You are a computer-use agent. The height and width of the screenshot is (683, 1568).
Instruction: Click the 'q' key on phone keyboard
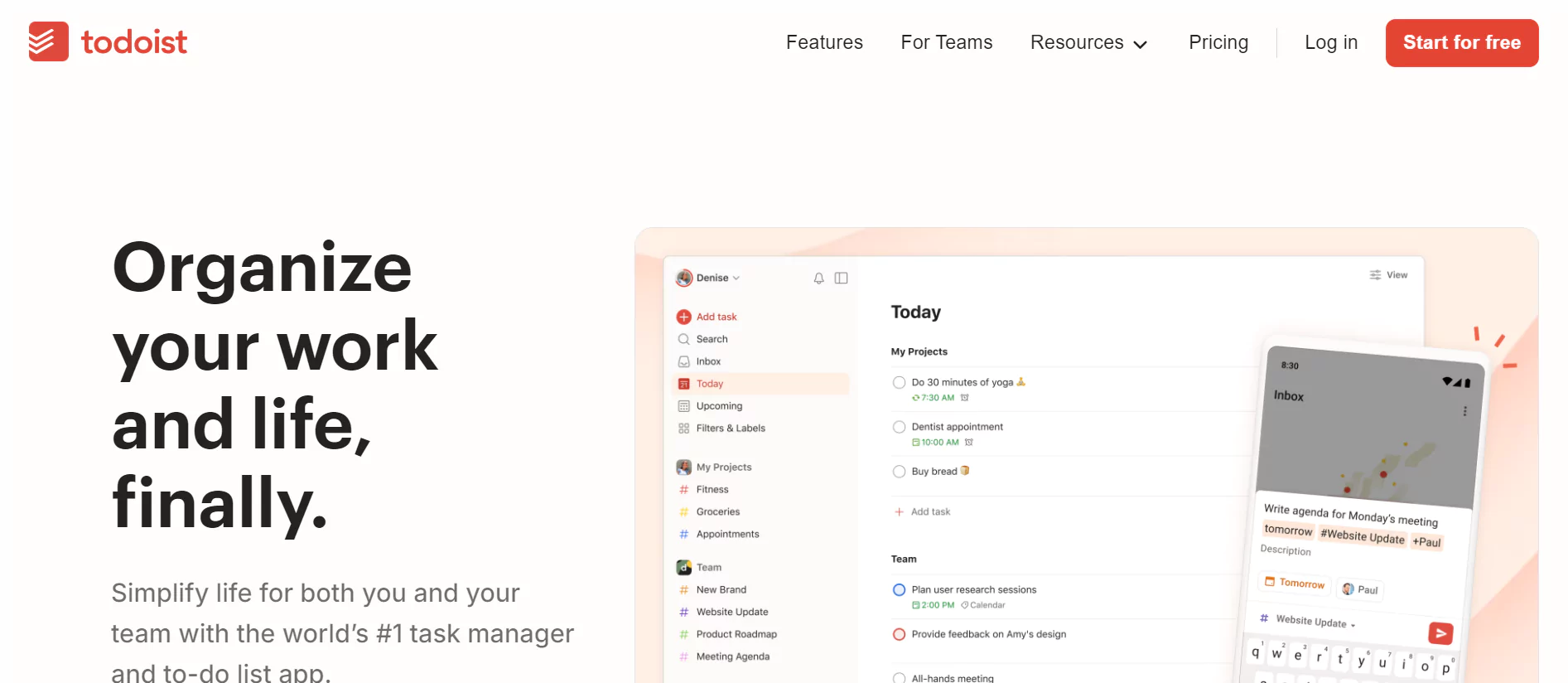[1256, 652]
